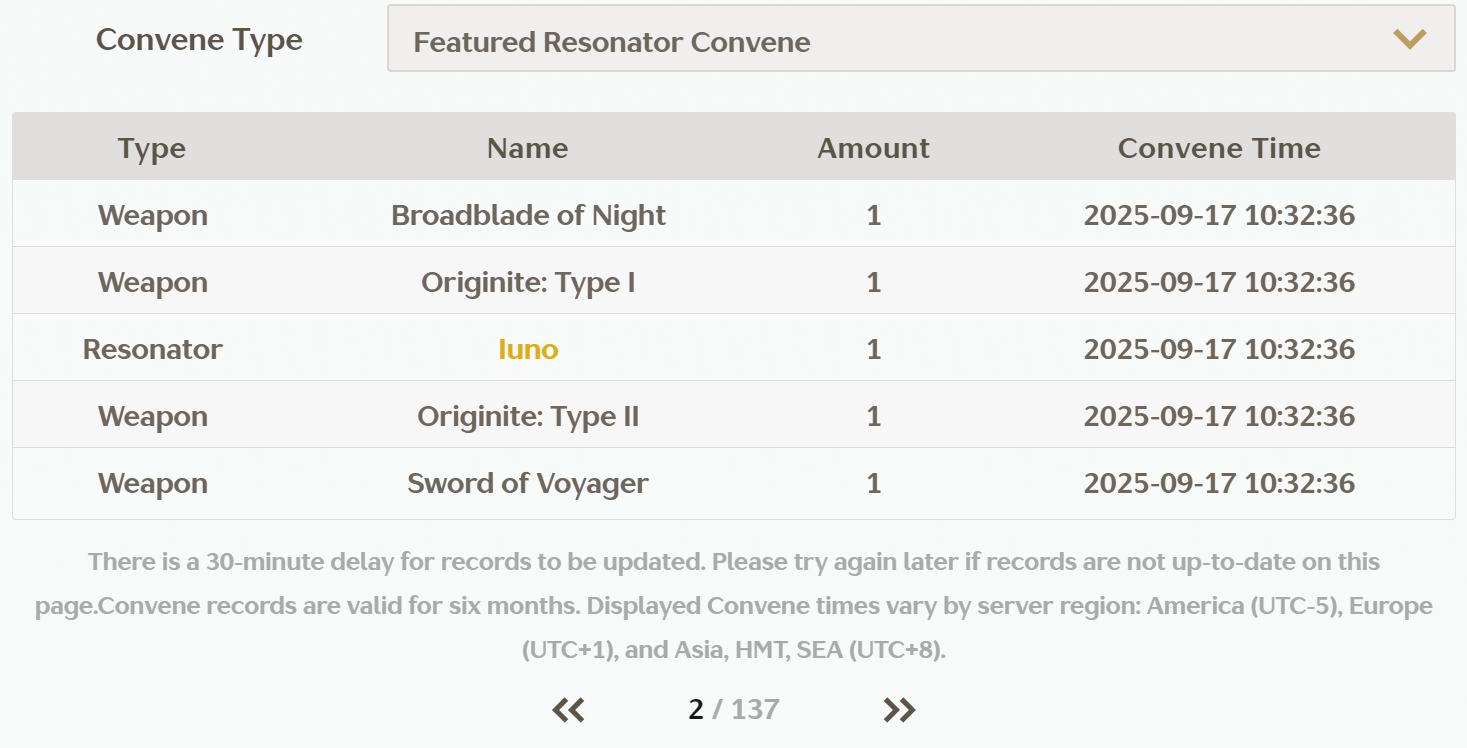Select the Broadblade of Night entry
Screen dimensions: 1467x748
pos(528,216)
